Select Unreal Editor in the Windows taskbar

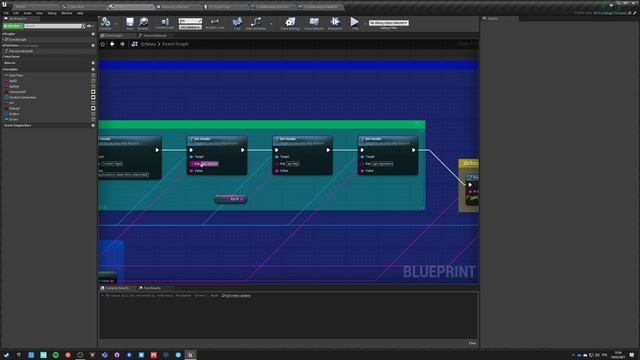pyautogui.click(x=190, y=355)
